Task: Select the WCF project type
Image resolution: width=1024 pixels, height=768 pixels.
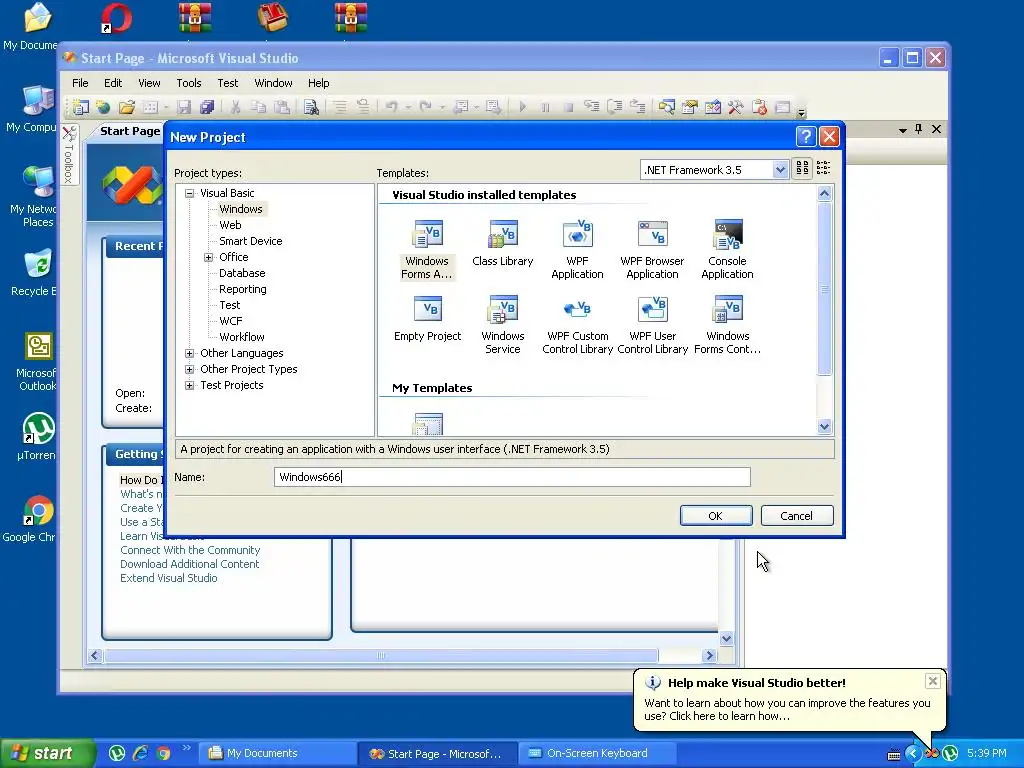Action: point(231,321)
